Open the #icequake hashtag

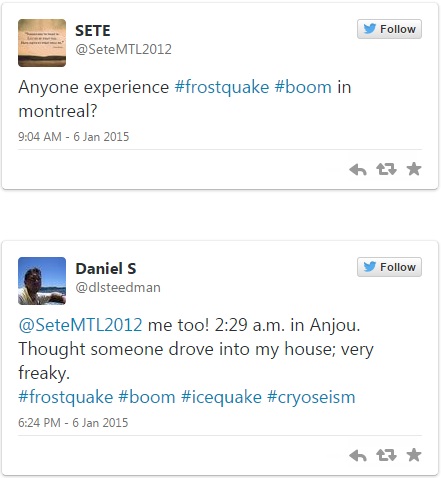[x=221, y=397]
